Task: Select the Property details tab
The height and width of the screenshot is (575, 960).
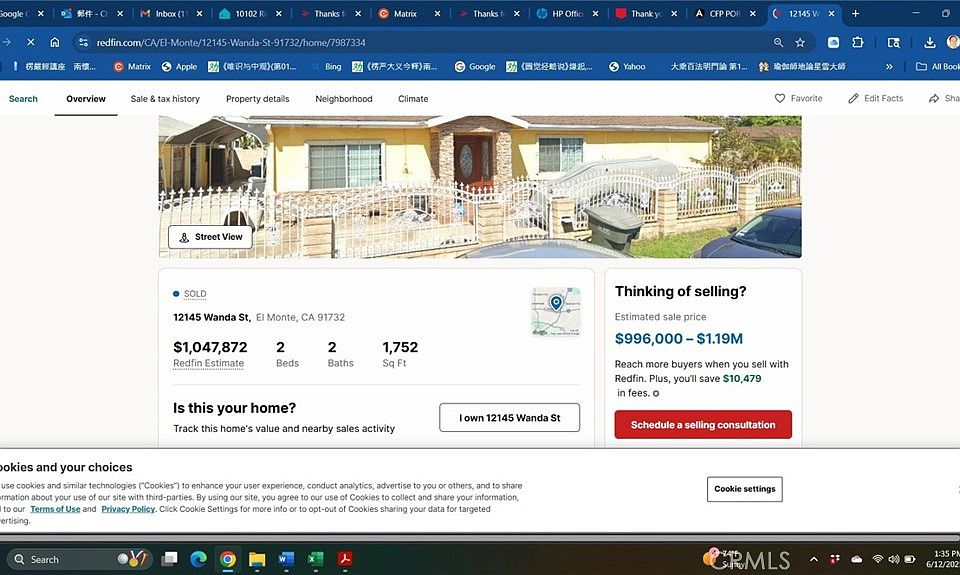Action: (258, 99)
